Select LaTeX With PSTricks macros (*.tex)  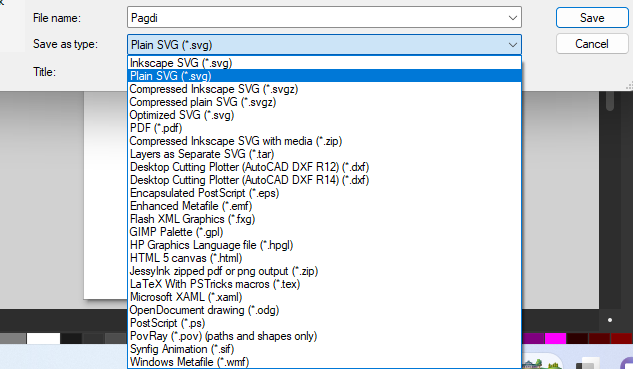324,284
